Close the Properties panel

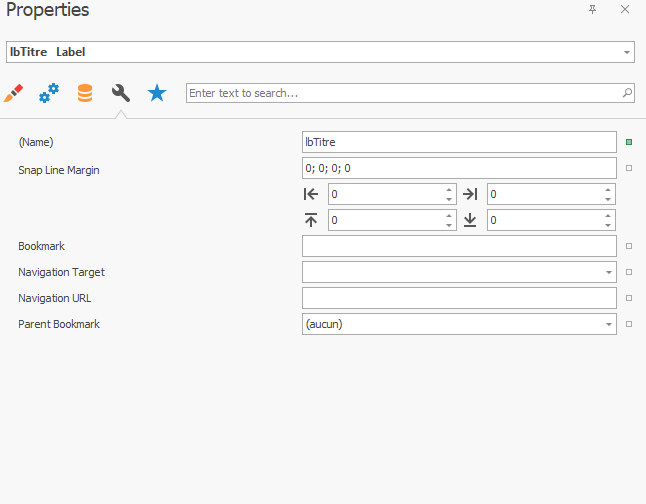tap(625, 9)
